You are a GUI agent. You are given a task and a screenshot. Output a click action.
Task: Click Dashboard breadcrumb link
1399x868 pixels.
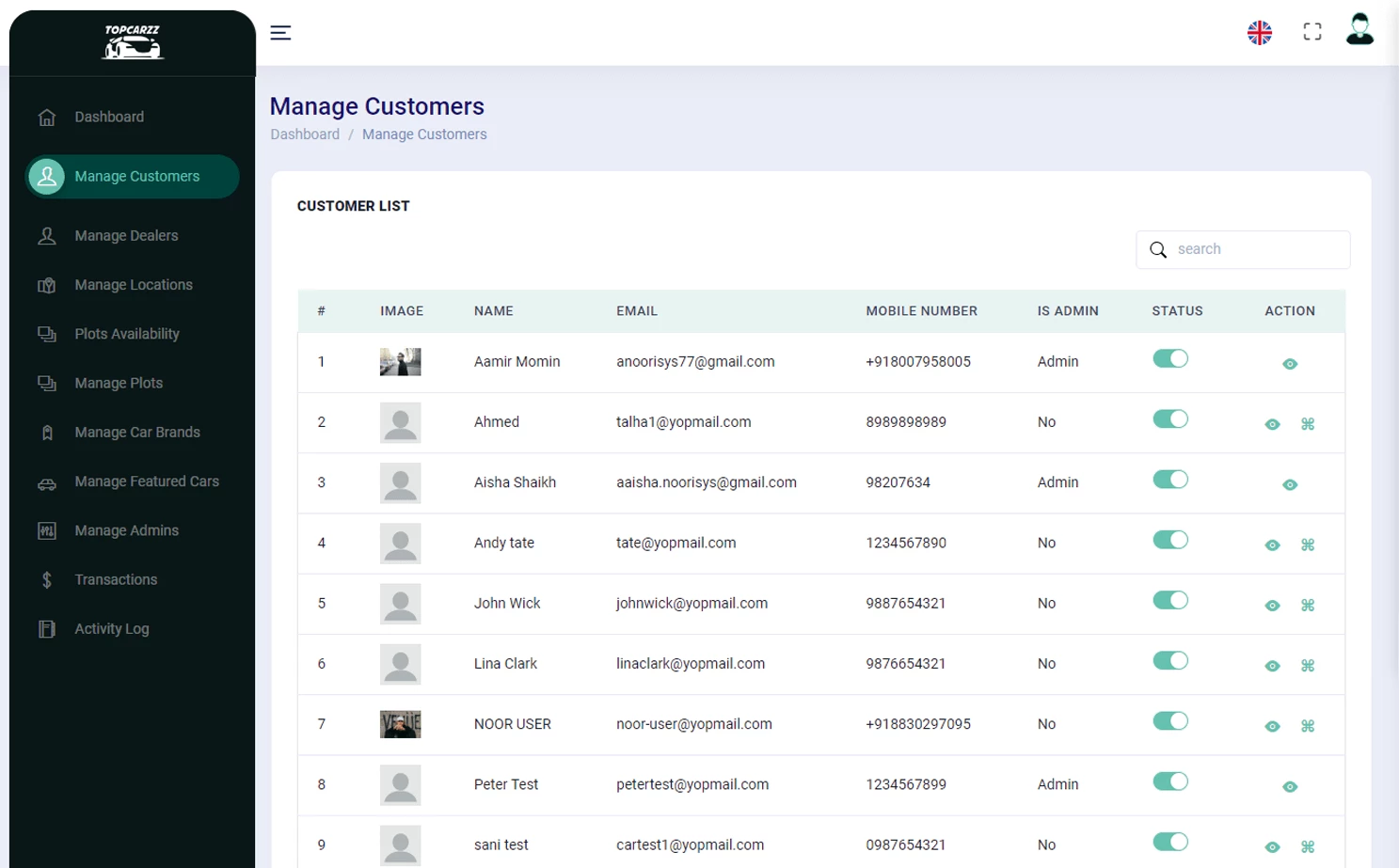tap(305, 134)
